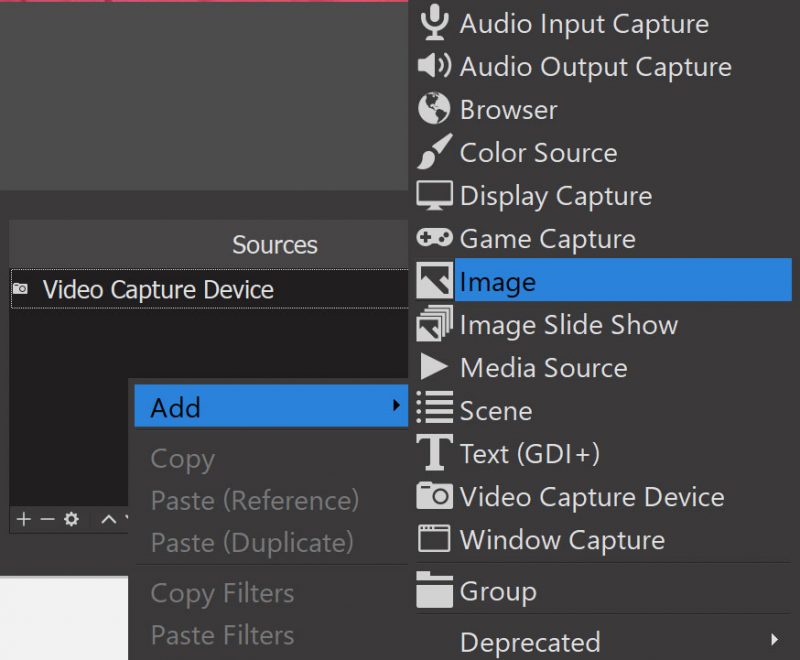The height and width of the screenshot is (660, 800).
Task: Click the microphone icon for Audio Input Capture
Action: click(x=434, y=23)
